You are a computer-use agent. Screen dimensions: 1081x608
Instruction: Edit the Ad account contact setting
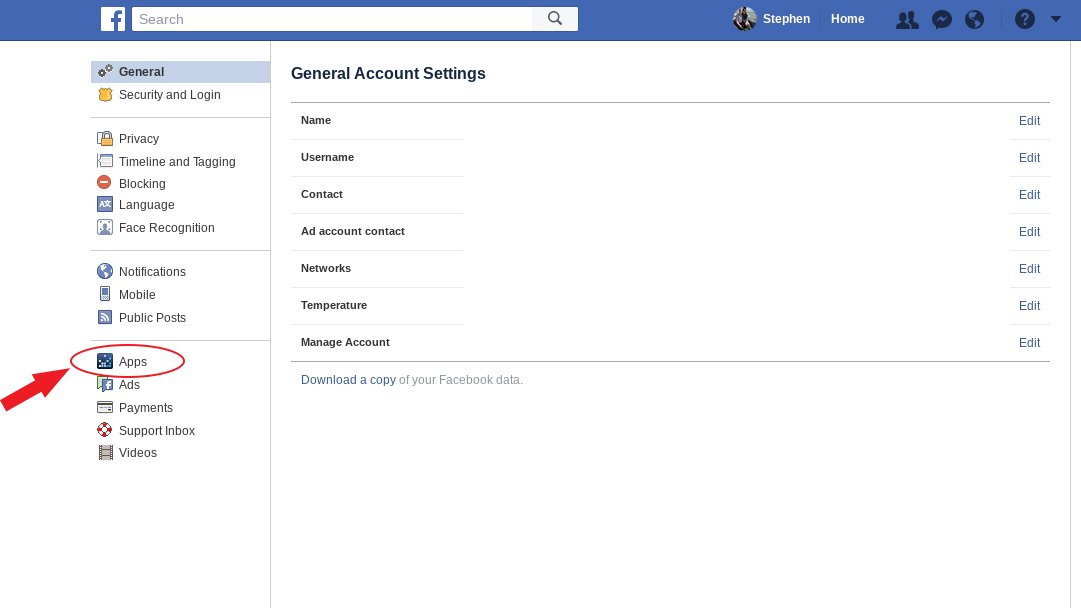click(x=1029, y=232)
